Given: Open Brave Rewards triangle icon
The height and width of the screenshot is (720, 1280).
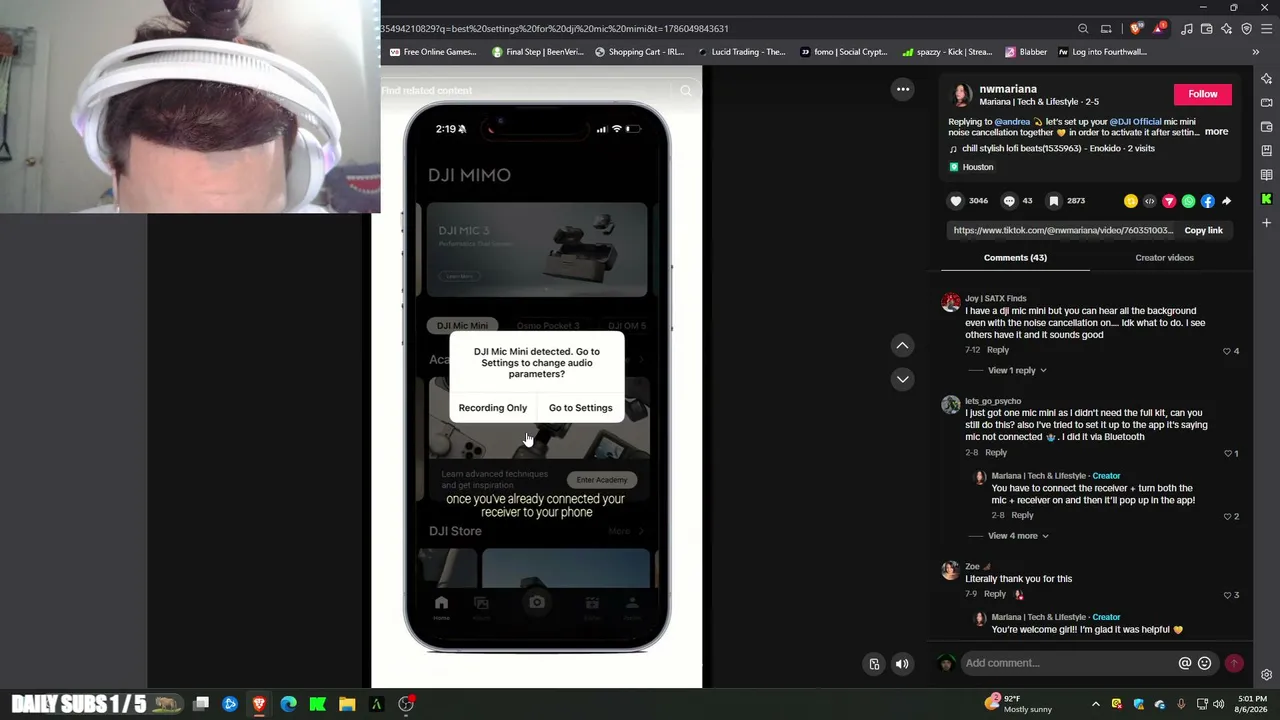Looking at the screenshot, I should [1158, 29].
